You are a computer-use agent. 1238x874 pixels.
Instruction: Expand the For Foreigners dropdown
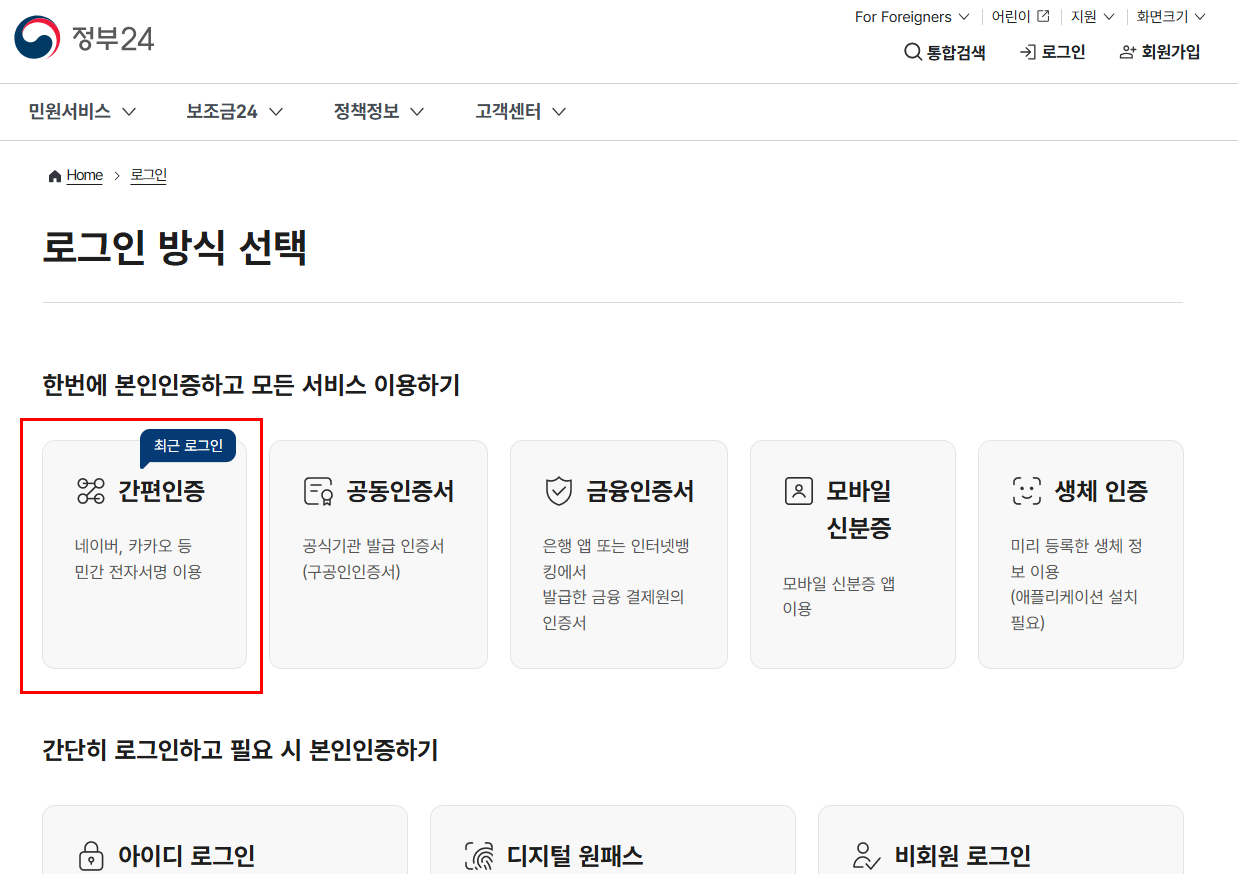(x=911, y=17)
